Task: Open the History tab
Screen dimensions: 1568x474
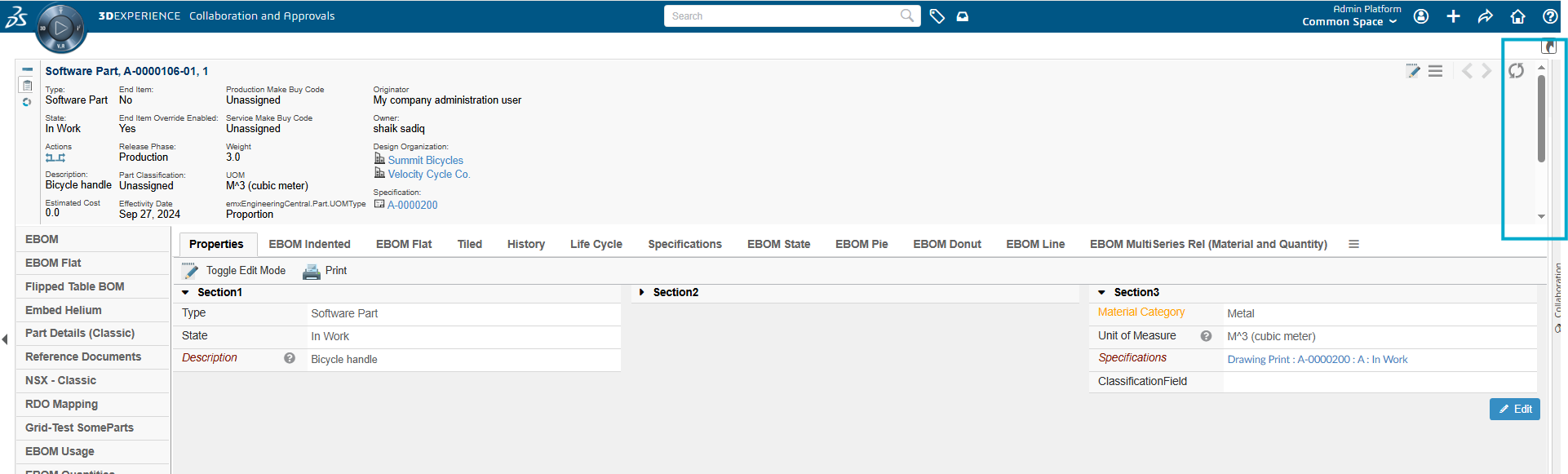Action: [x=526, y=244]
